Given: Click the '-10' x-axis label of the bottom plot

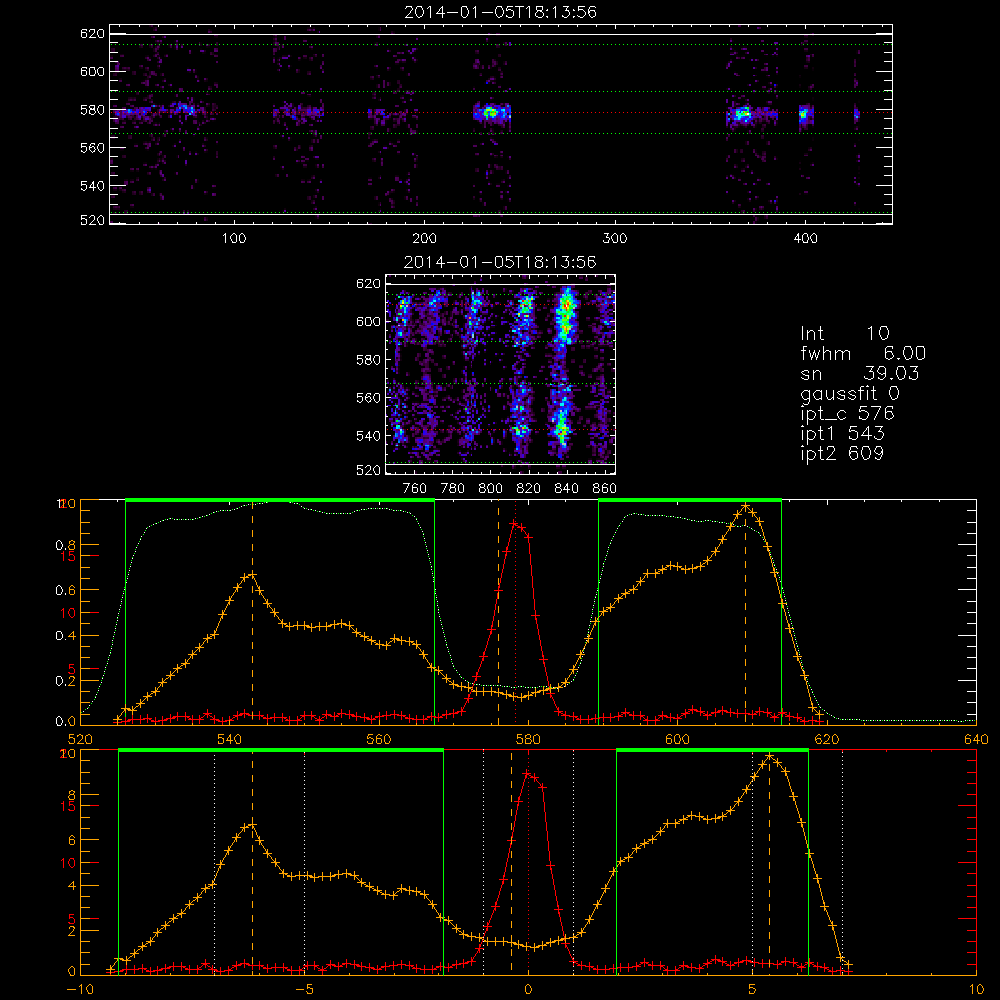Looking at the screenshot, I should click(80, 990).
